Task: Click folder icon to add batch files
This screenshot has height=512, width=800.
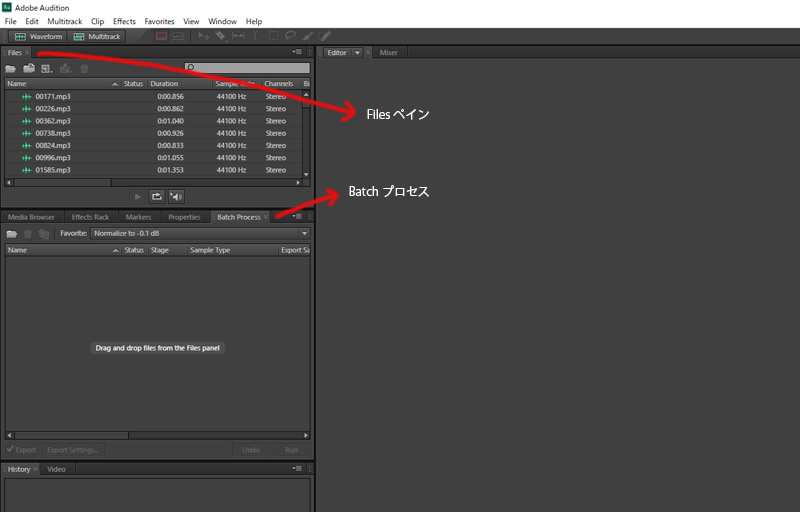Action: 12,234
